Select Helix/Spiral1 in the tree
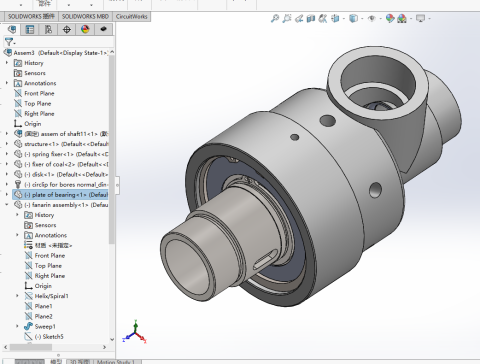 pyautogui.click(x=46, y=296)
